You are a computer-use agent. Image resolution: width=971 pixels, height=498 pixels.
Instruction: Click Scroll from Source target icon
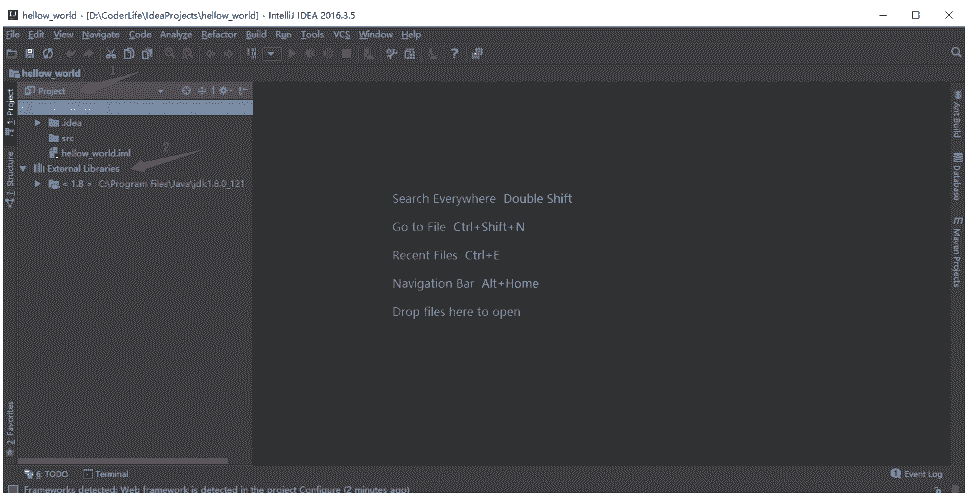click(186, 91)
